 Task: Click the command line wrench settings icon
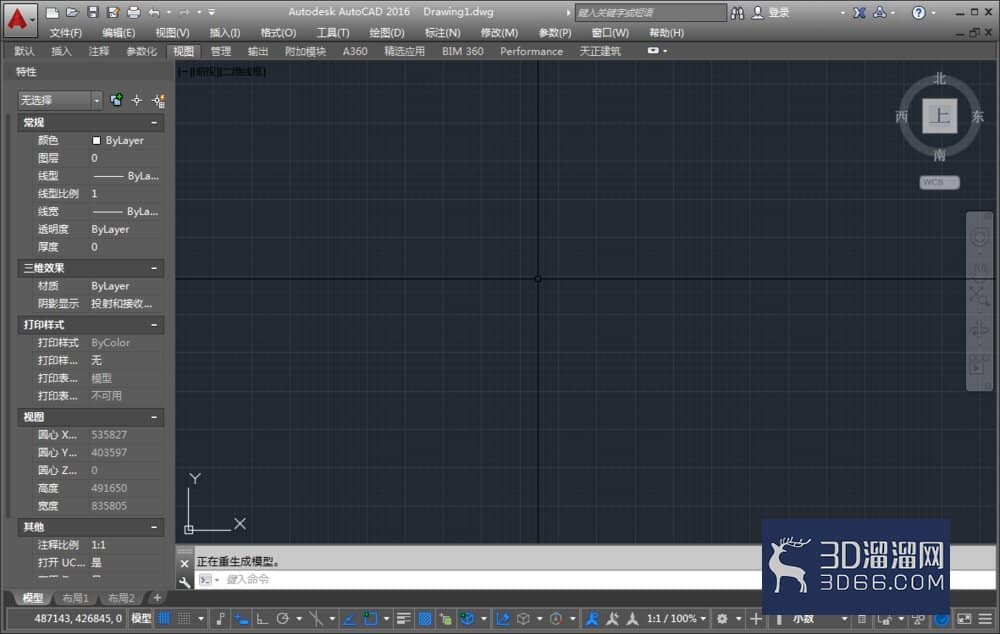click(x=184, y=581)
